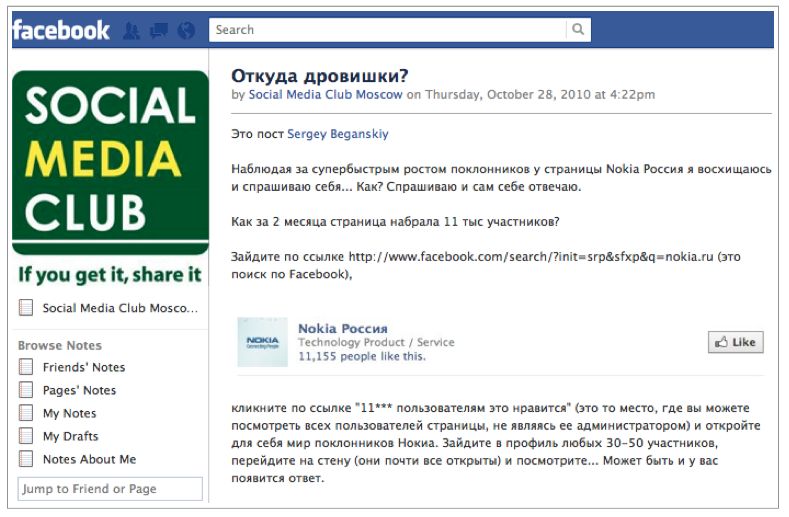Open the Nokia Россия page link
The image size is (789, 517).
[343, 329]
